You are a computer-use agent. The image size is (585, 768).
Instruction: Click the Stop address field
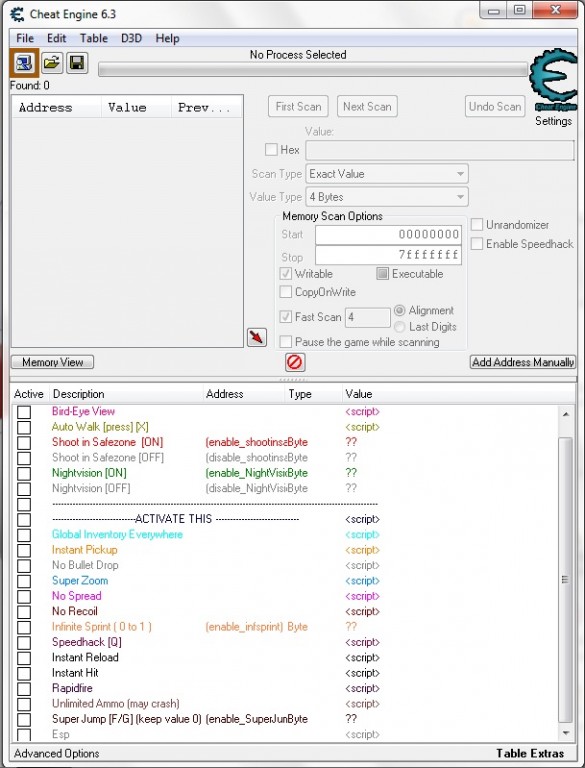click(388, 255)
